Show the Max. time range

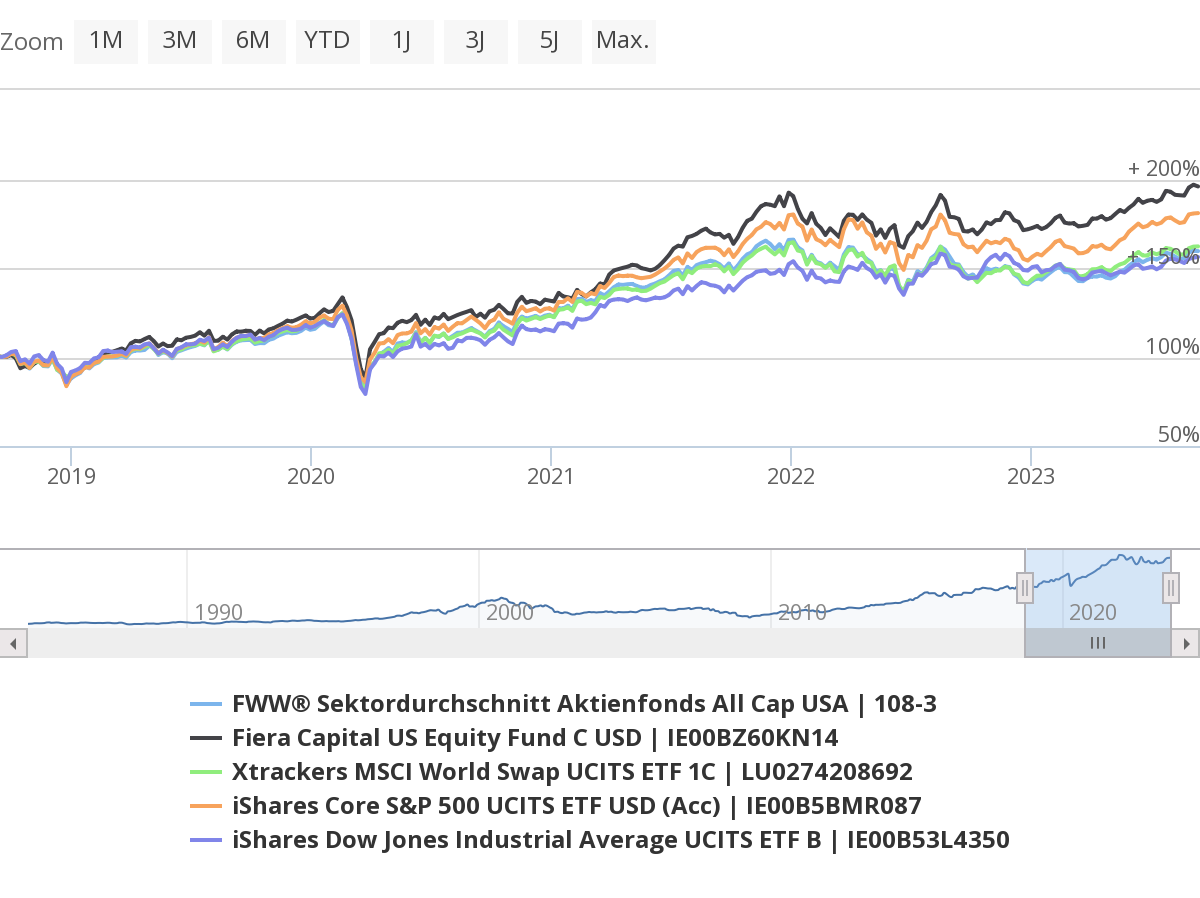pyautogui.click(x=624, y=41)
